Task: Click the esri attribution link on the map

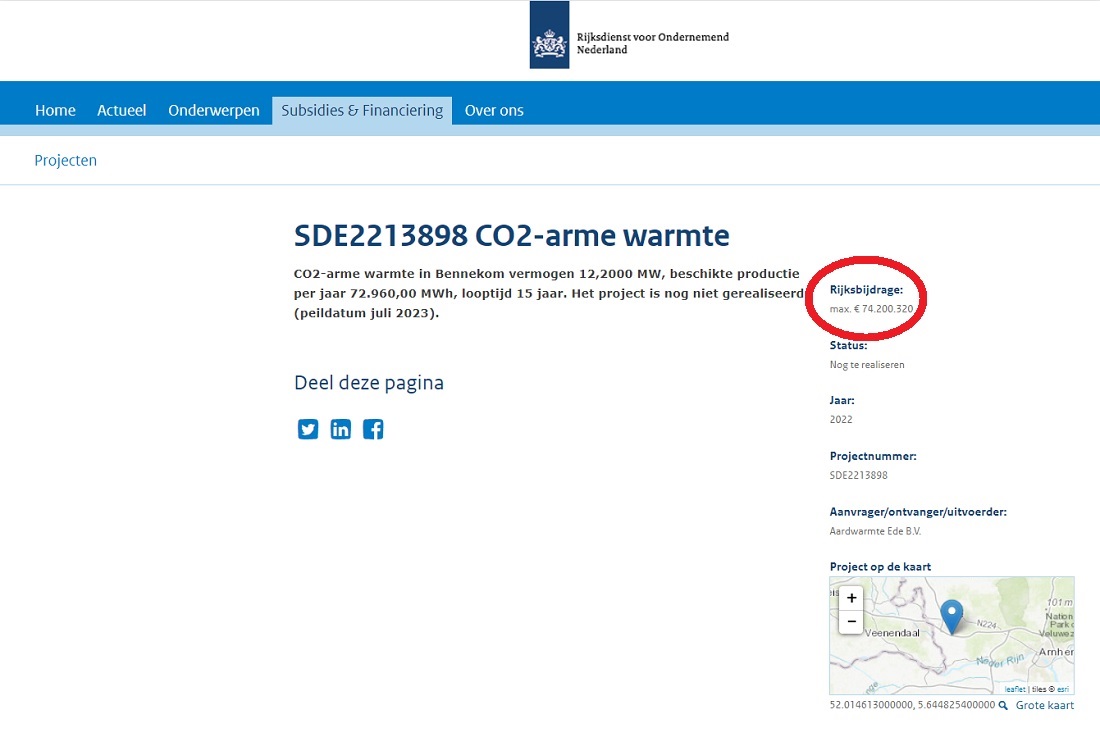Action: point(1063,689)
